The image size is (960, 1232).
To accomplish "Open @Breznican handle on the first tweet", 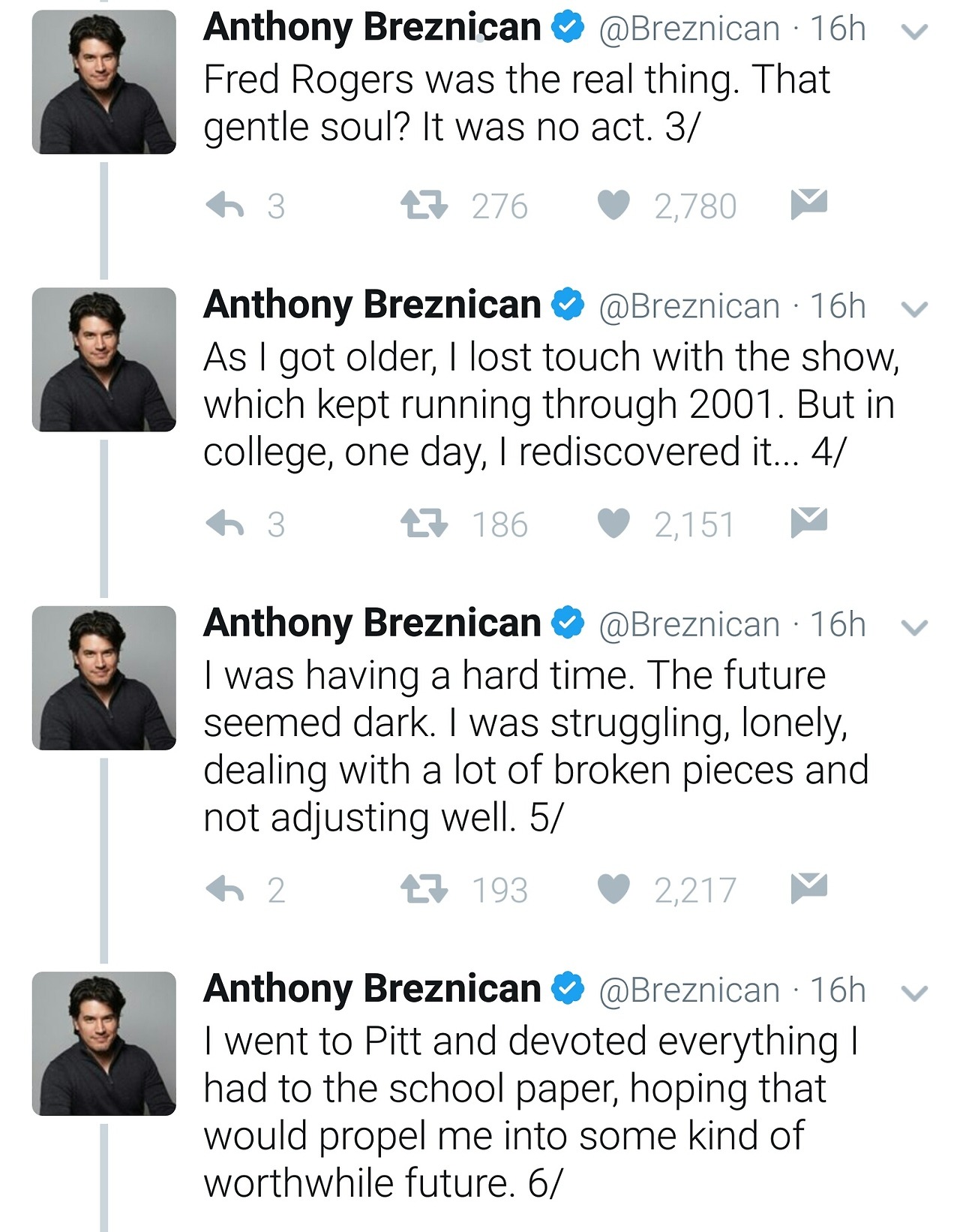I will pyautogui.click(x=688, y=29).
